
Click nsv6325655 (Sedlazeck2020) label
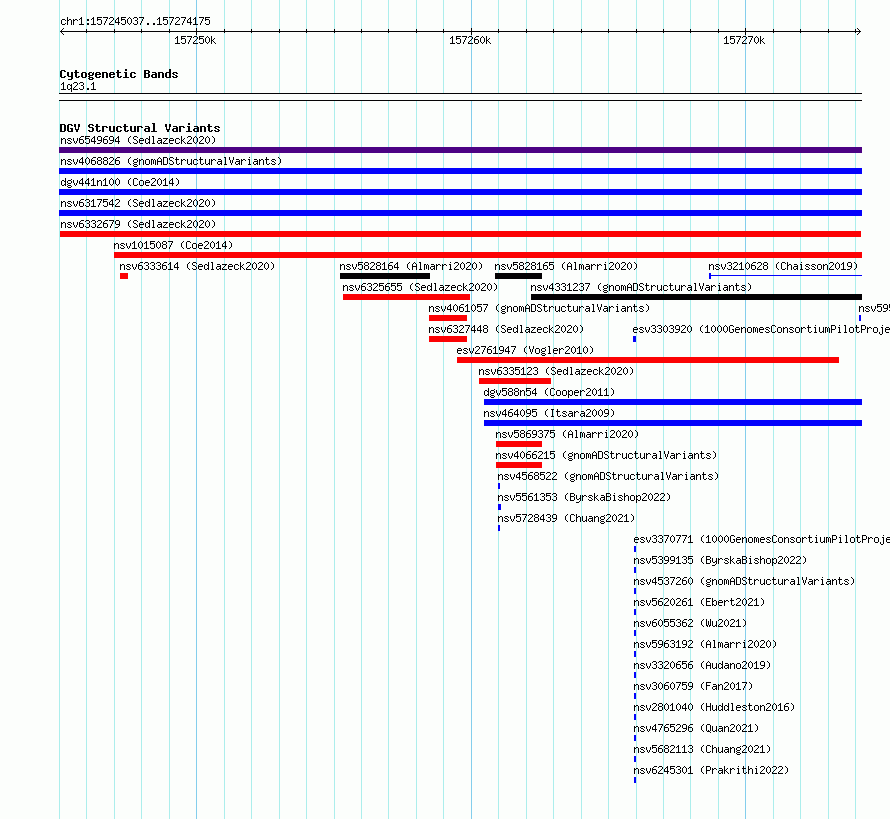(420, 287)
